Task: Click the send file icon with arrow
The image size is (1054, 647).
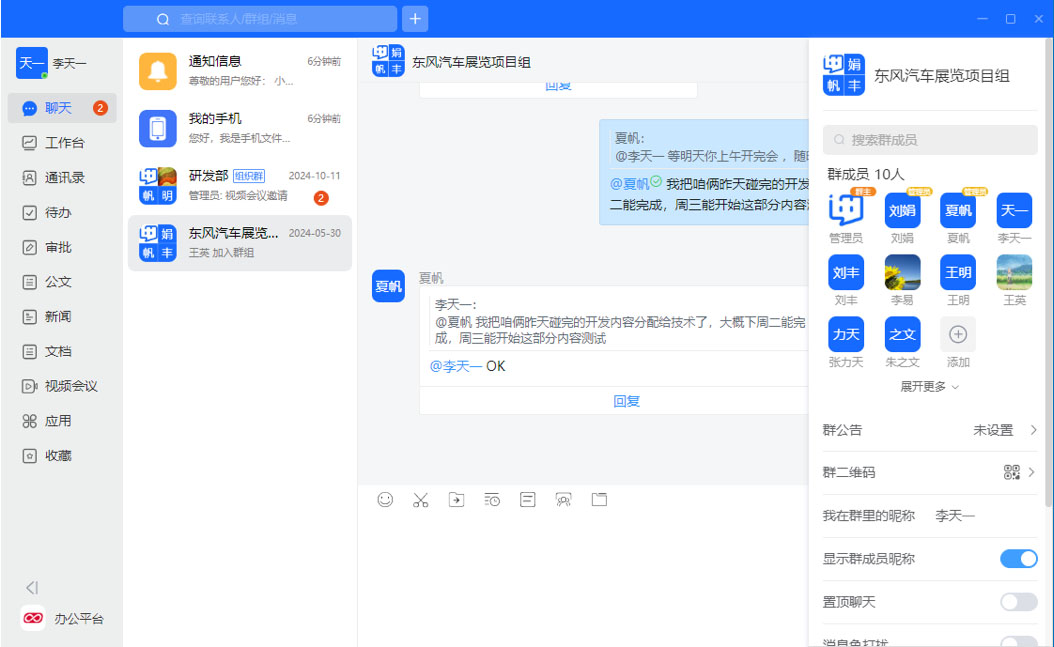Action: 456,500
